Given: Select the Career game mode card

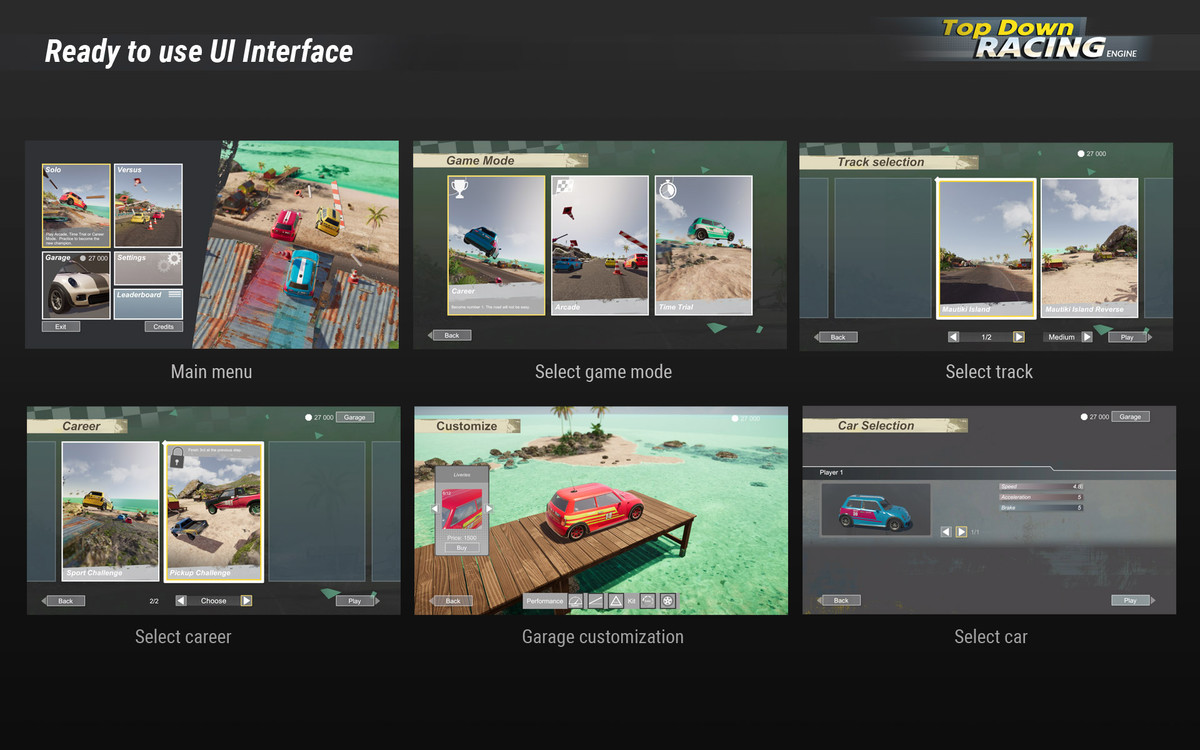Looking at the screenshot, I should coord(497,246).
